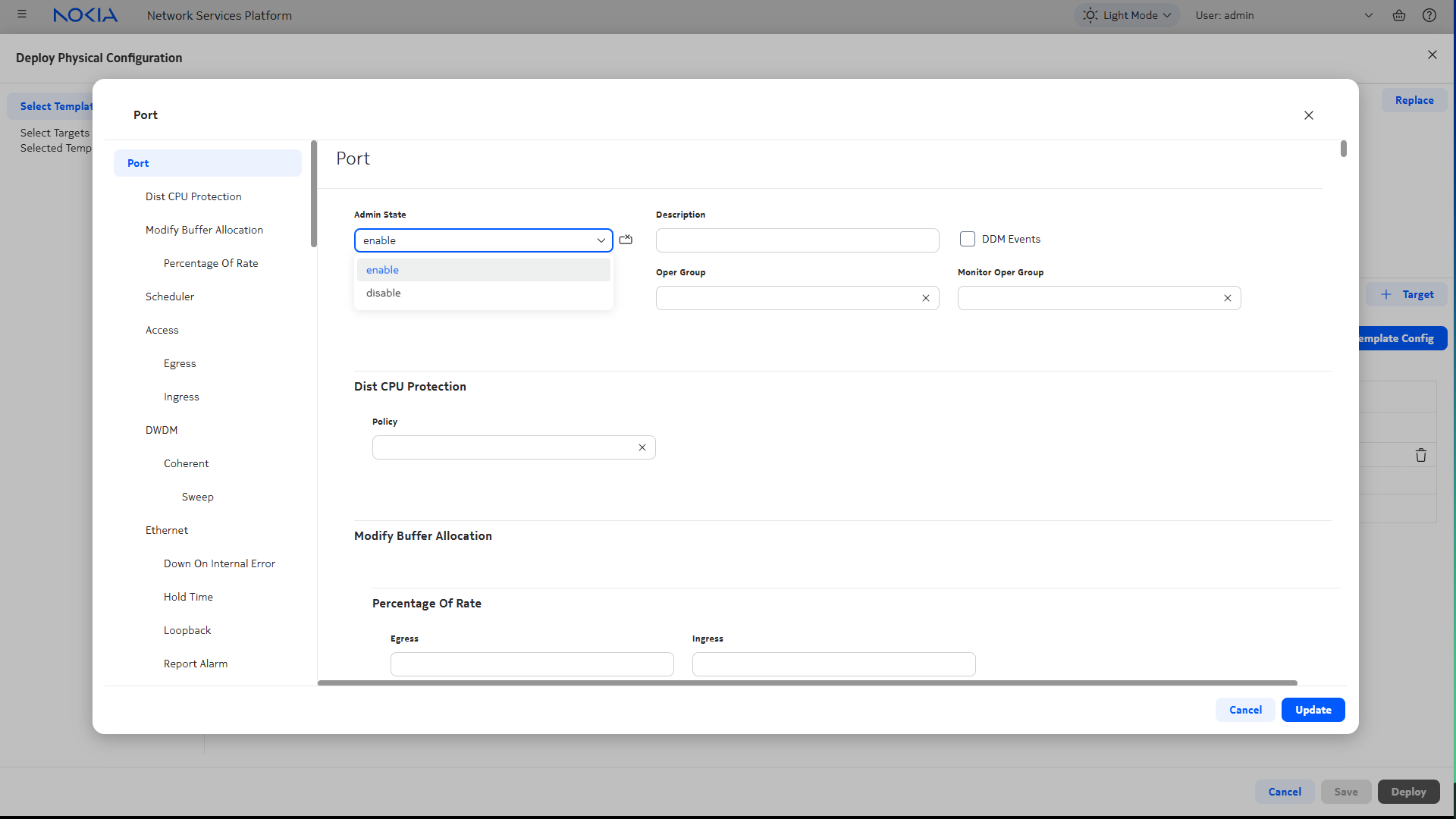
Task: Open the Light Mode theme dropdown
Action: click(x=1127, y=15)
